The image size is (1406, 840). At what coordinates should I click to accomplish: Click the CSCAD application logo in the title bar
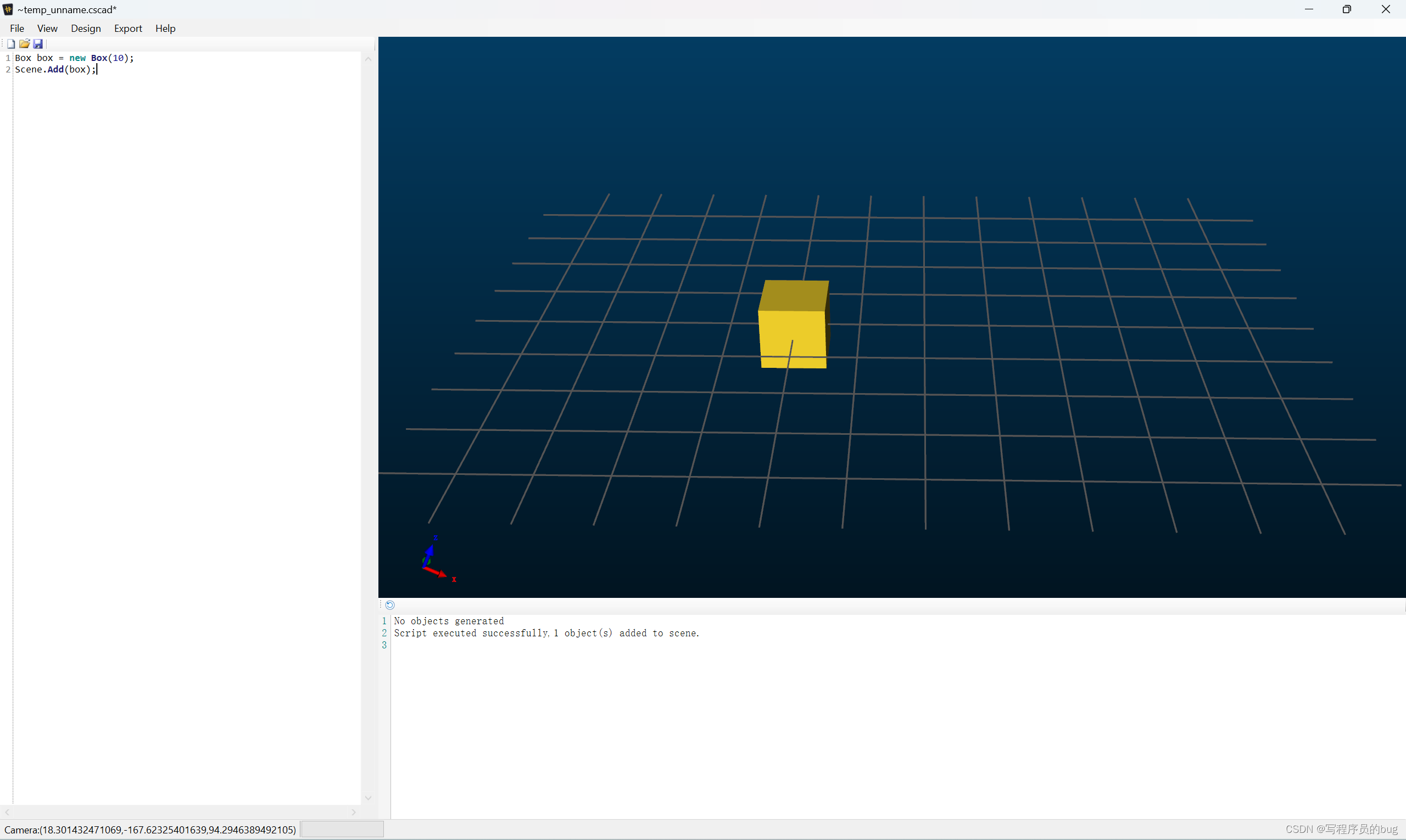[8, 9]
